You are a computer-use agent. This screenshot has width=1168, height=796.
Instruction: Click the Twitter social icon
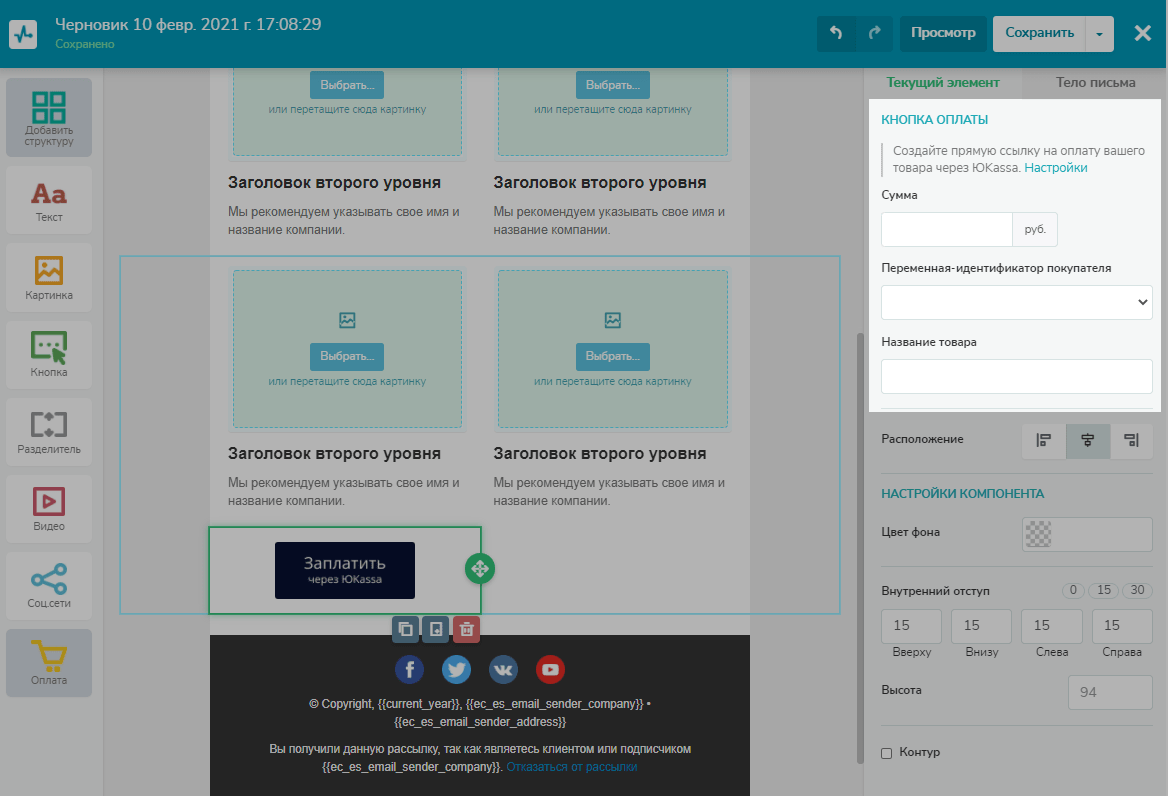click(456, 669)
